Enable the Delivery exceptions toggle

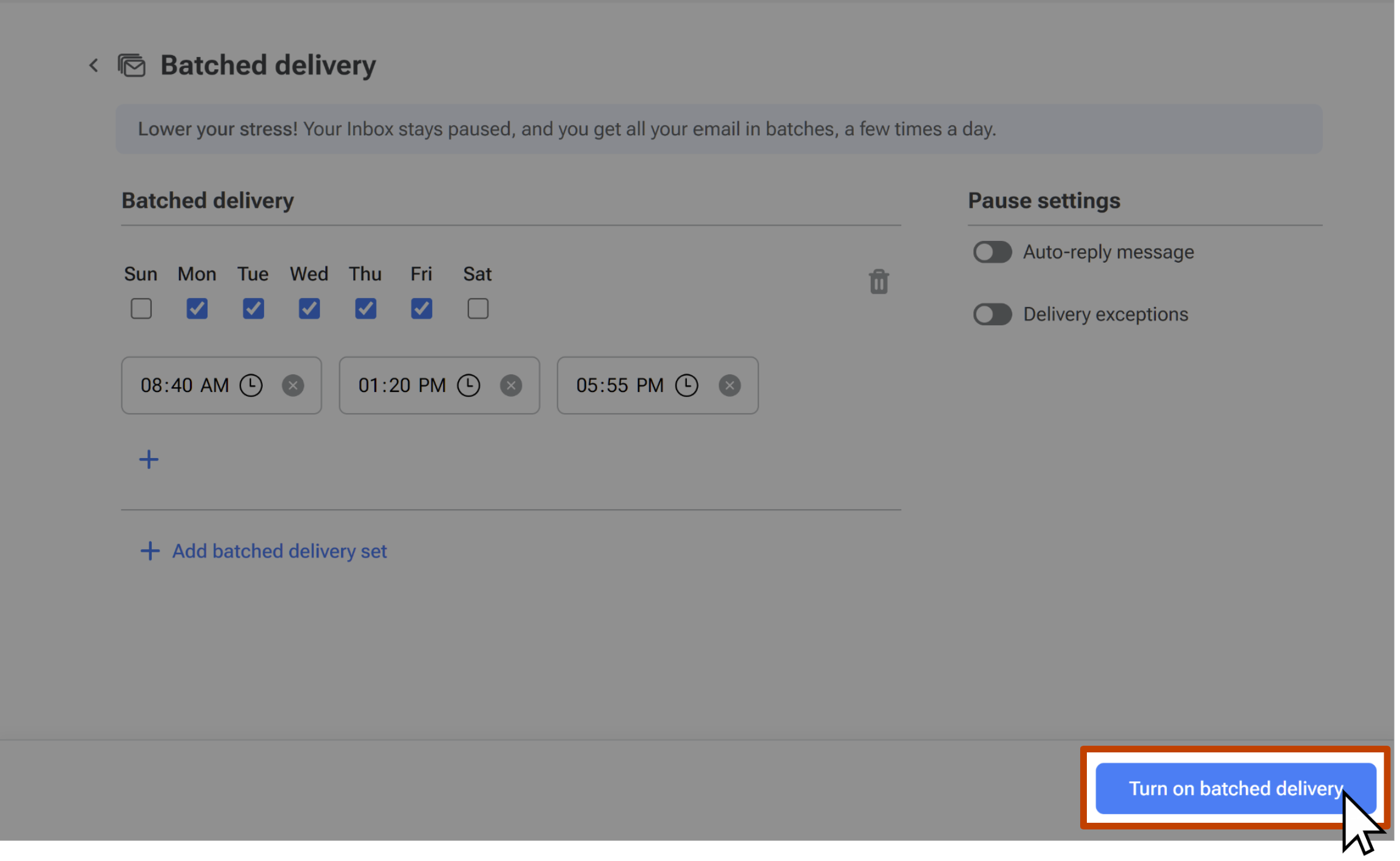(x=992, y=314)
